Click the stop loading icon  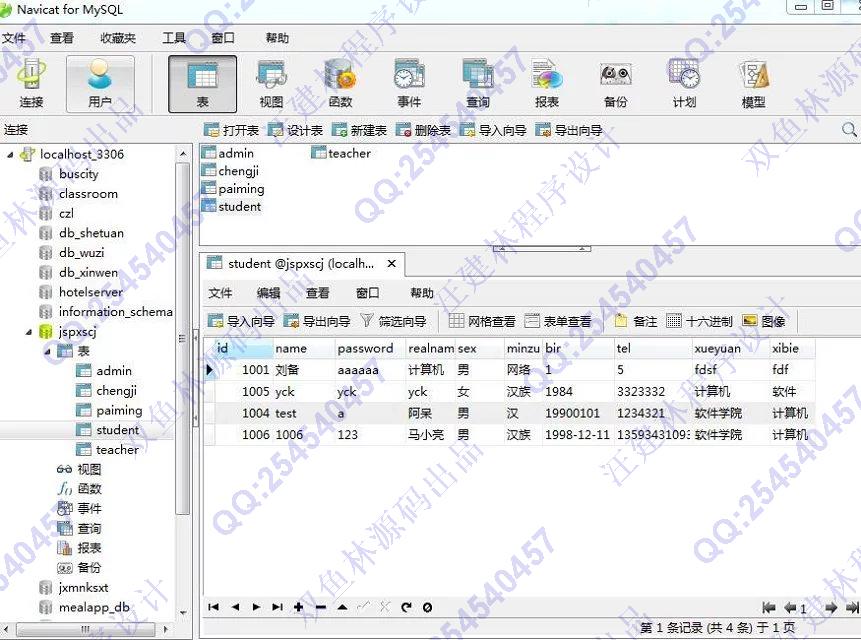point(427,607)
